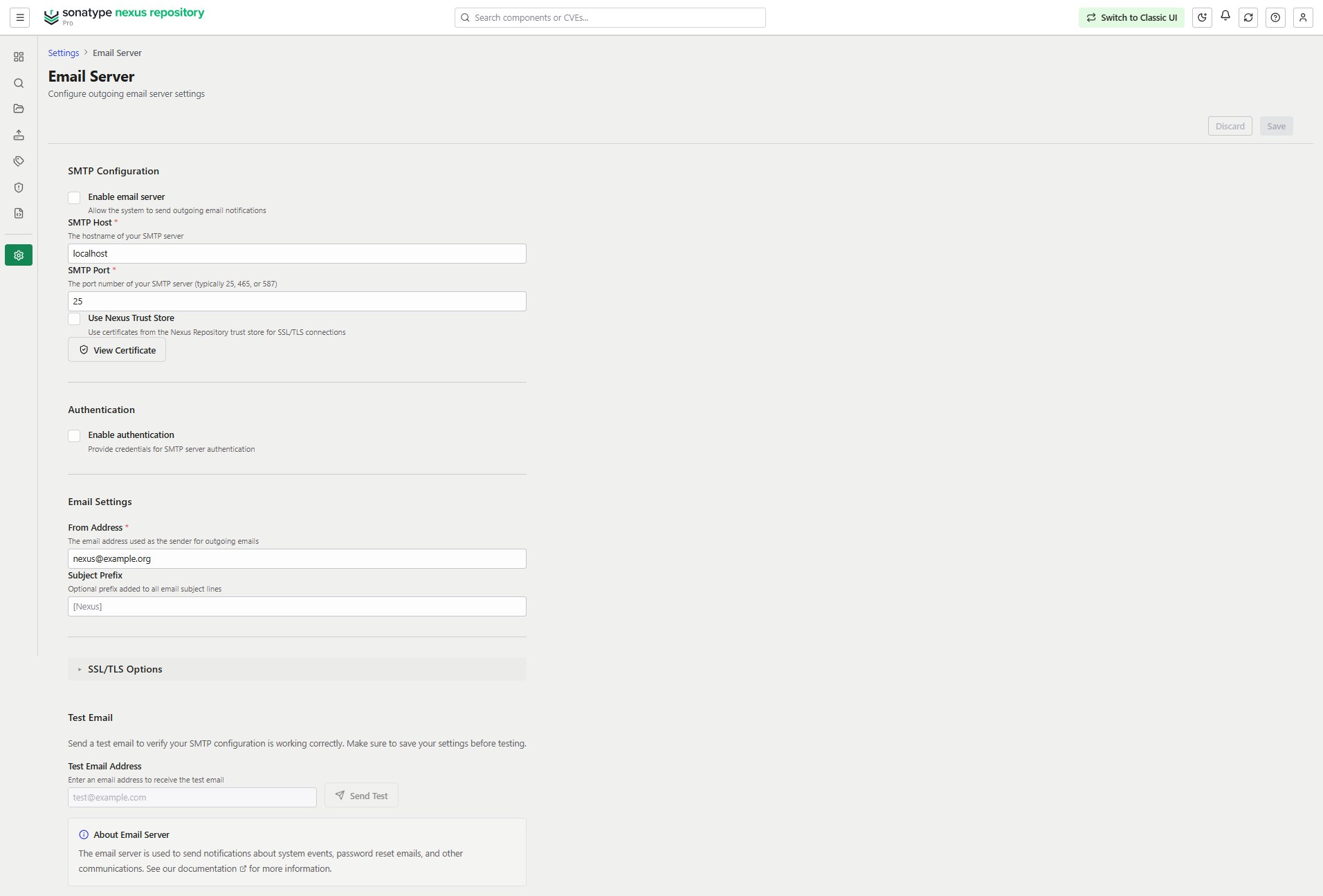Click the Test Email Address field

(192, 798)
